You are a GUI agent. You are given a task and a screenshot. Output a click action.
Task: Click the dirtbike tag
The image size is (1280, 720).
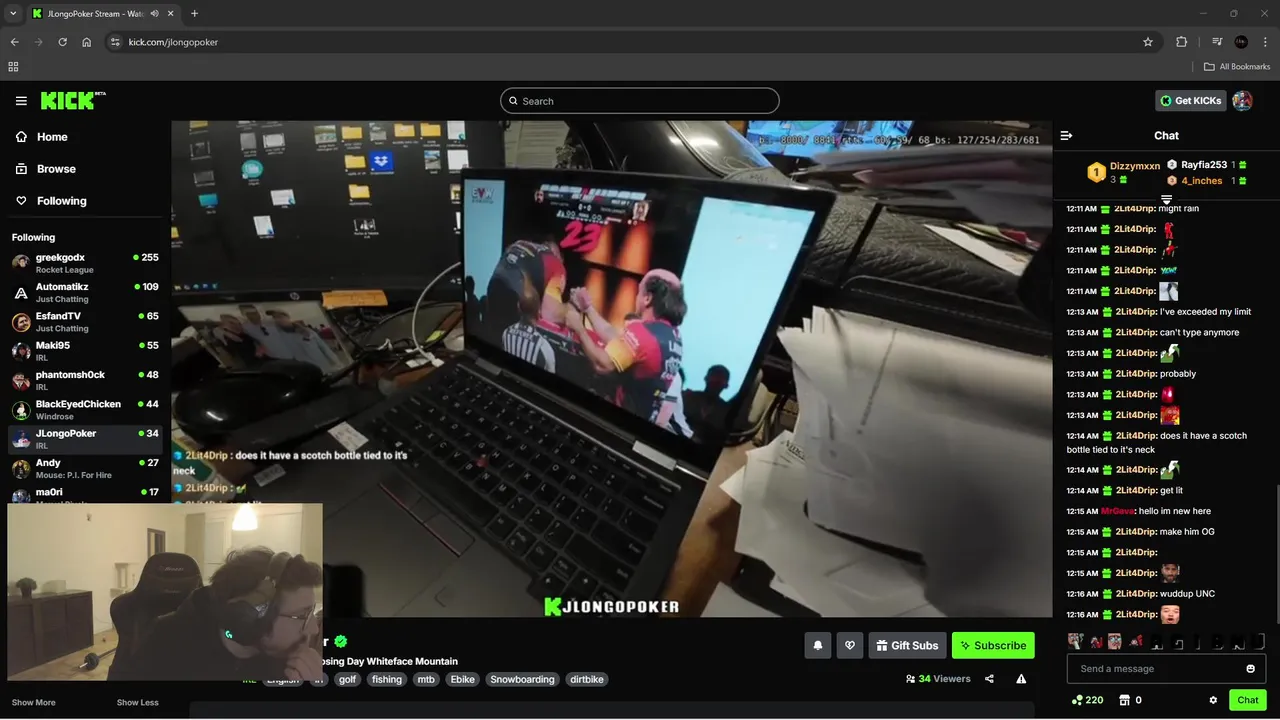[x=587, y=680]
